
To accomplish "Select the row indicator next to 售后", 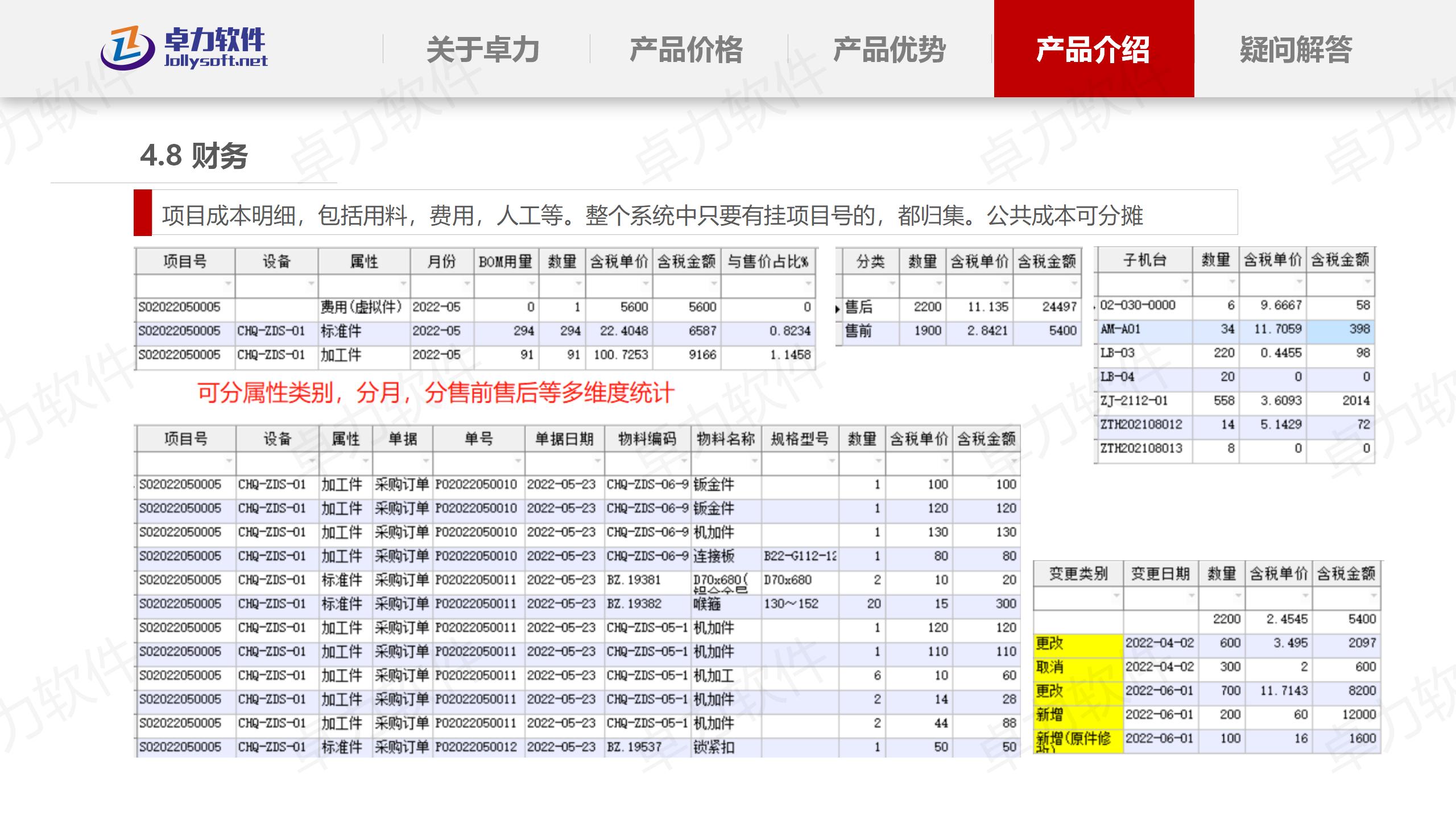I will (838, 309).
